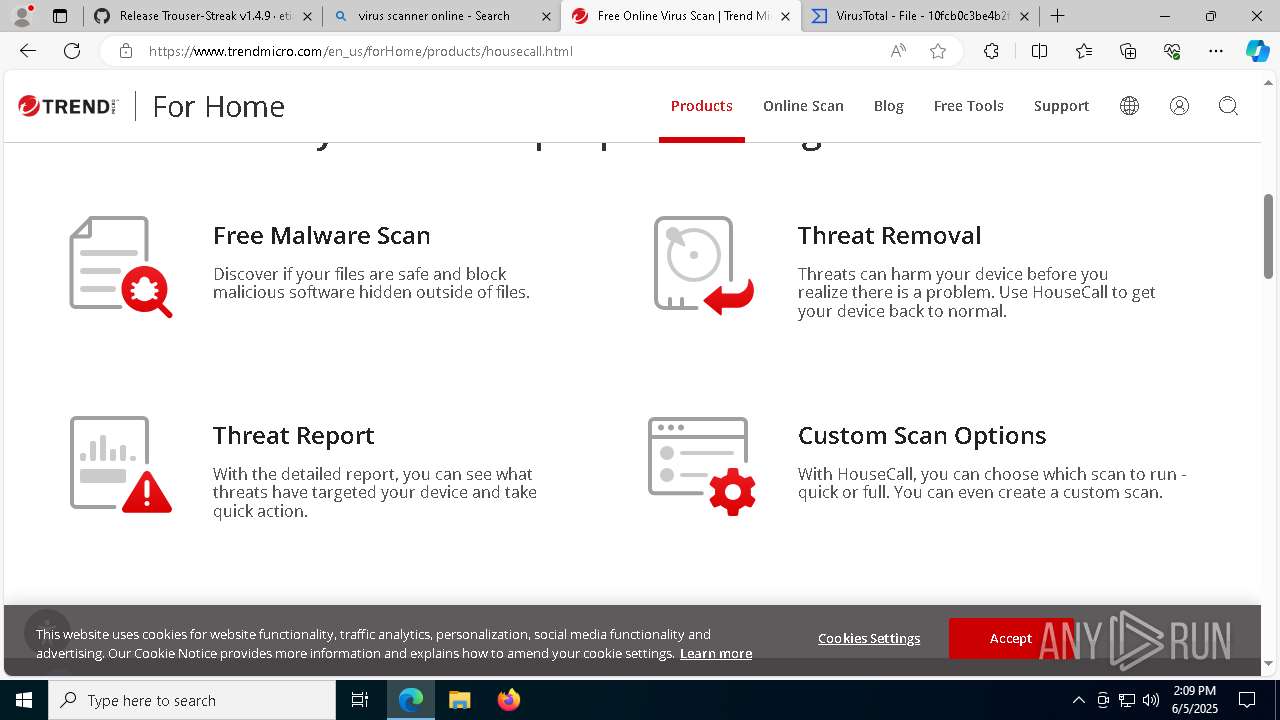Screen dimensions: 1280x720
Task: Click the Edge profile avatar icon
Action: (x=22, y=16)
